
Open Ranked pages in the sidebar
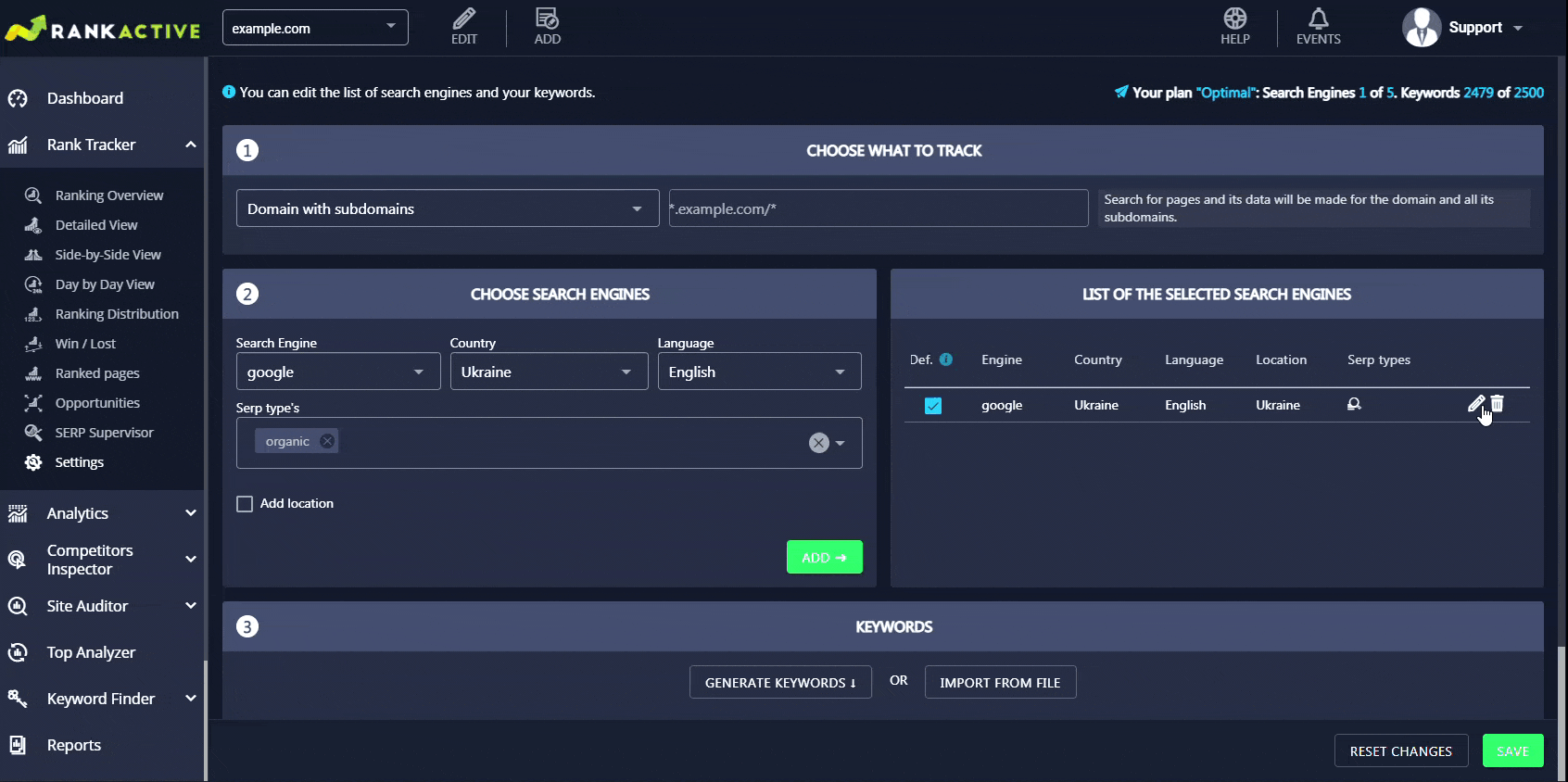coord(97,373)
